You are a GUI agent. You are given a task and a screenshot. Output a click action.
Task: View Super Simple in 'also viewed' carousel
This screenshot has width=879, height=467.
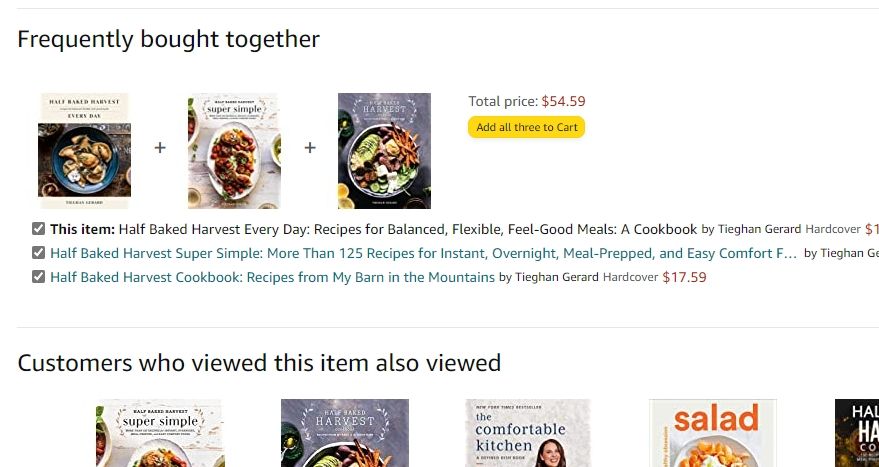click(160, 433)
